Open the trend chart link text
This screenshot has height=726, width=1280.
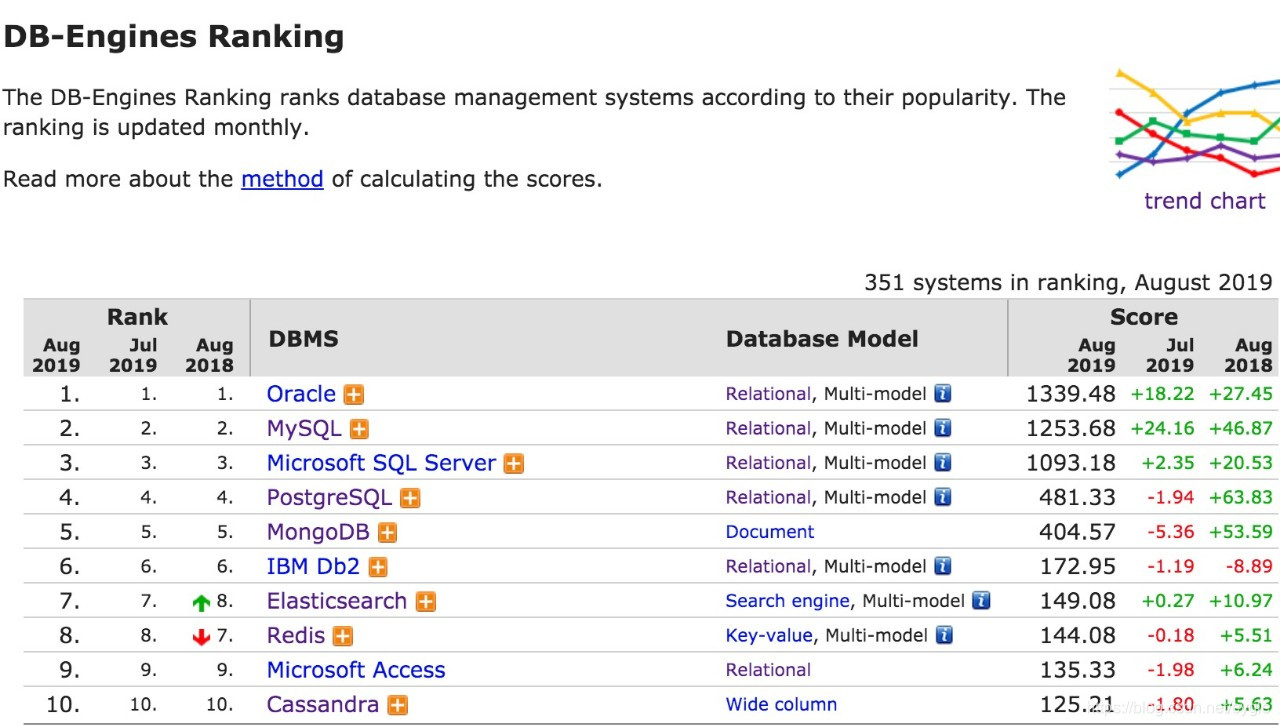click(1204, 201)
